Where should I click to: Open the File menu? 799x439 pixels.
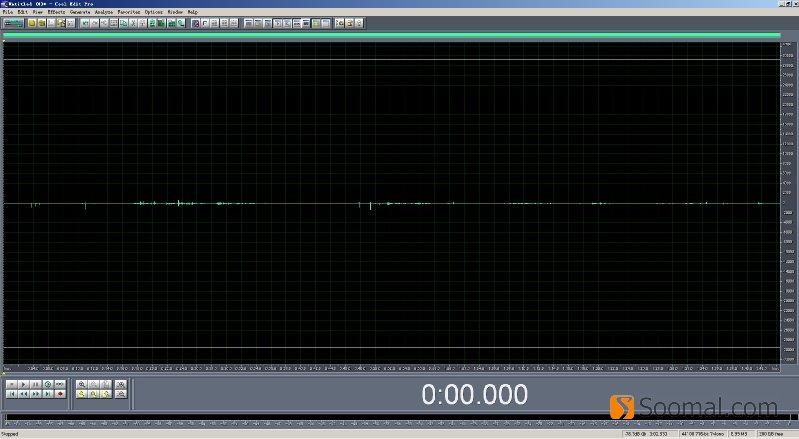pos(8,12)
